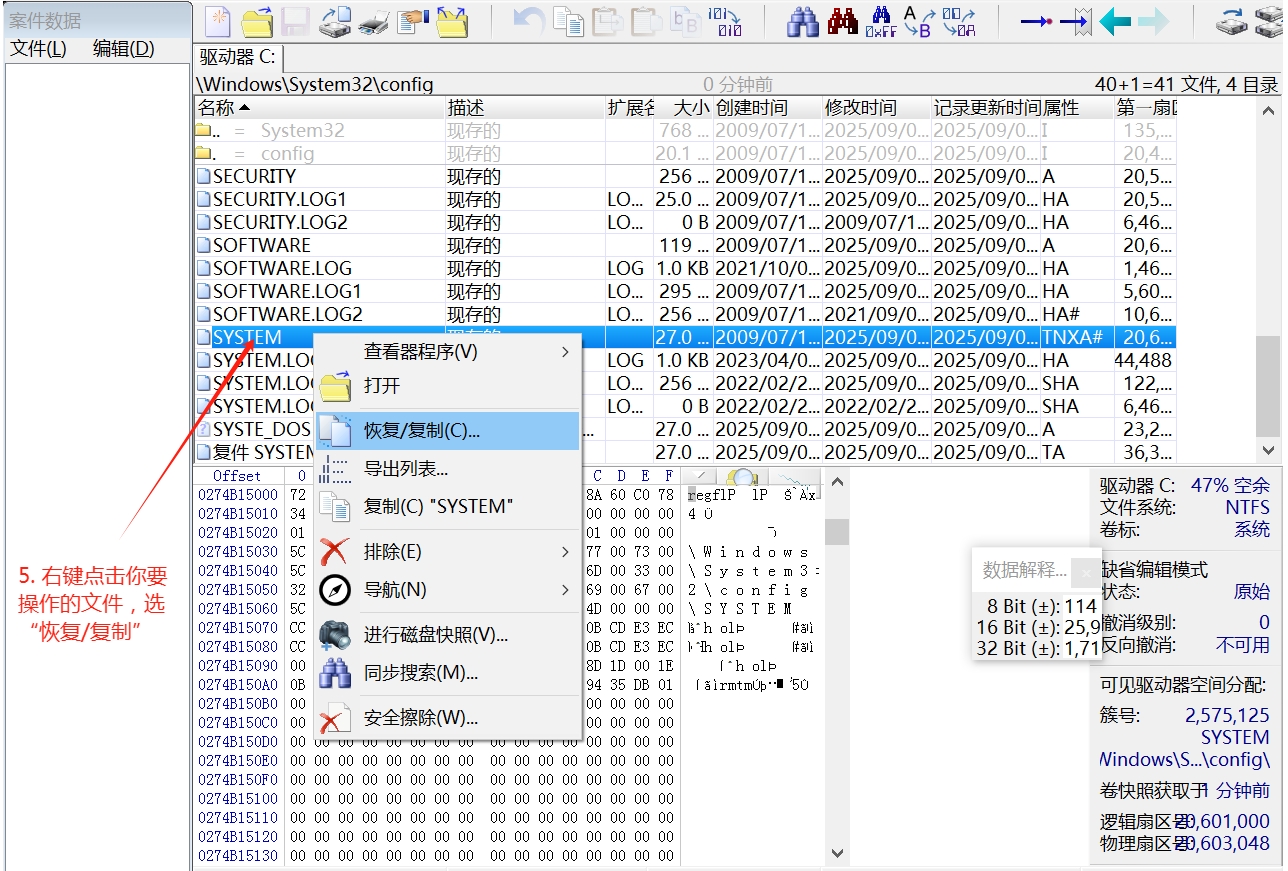The width and height of the screenshot is (1288, 871).
Task: Click the Replace Text A-to-B icon
Action: point(918,21)
